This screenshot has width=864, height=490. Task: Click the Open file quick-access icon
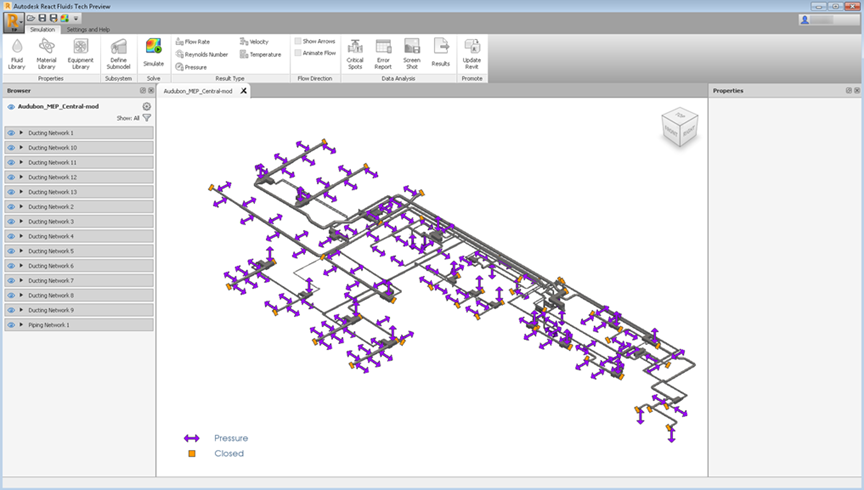[31, 18]
